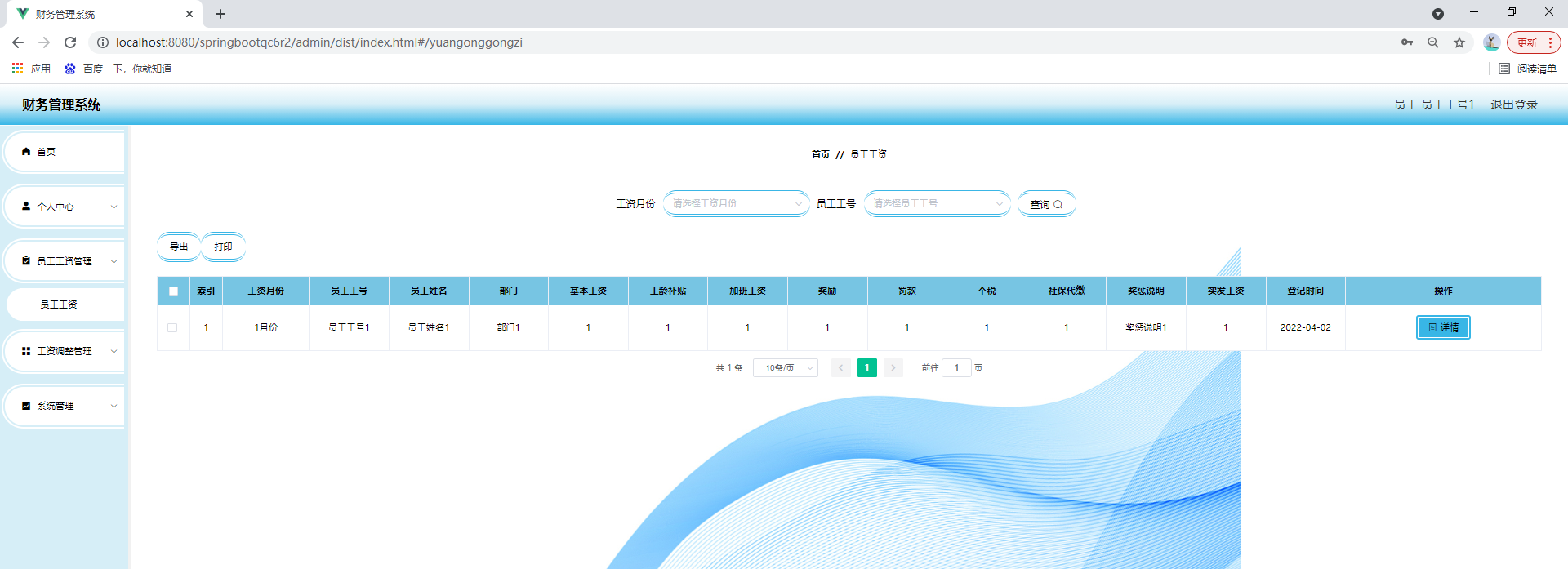Toggle the select-all checkbox in table header
Image resolution: width=1568 pixels, height=569 pixels.
173,291
